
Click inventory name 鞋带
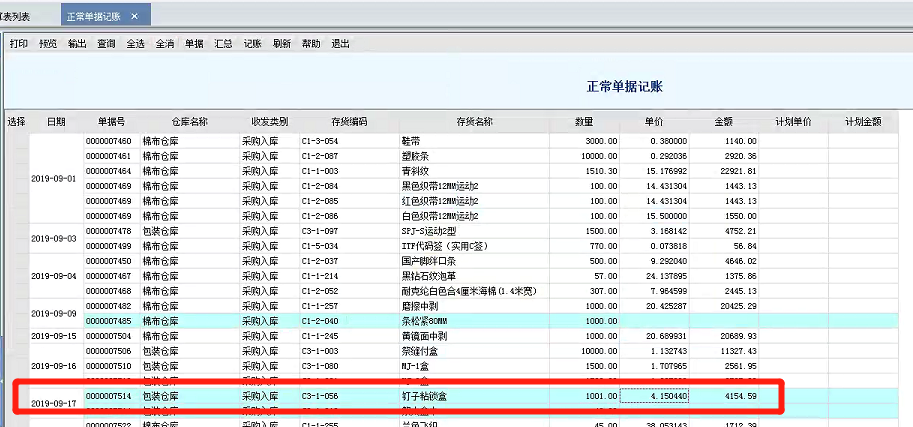point(411,141)
